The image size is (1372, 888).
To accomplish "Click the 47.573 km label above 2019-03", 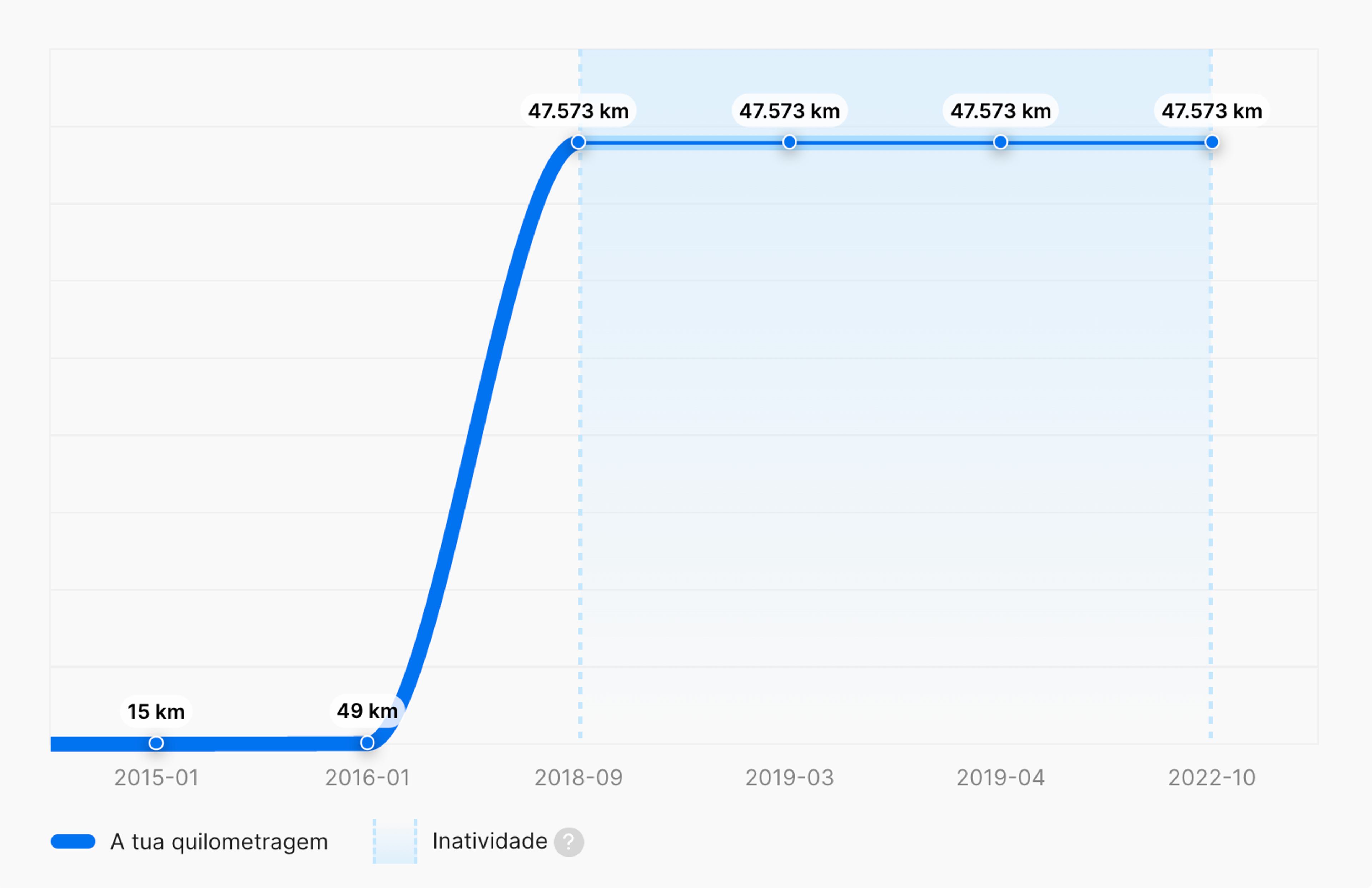I will (789, 111).
